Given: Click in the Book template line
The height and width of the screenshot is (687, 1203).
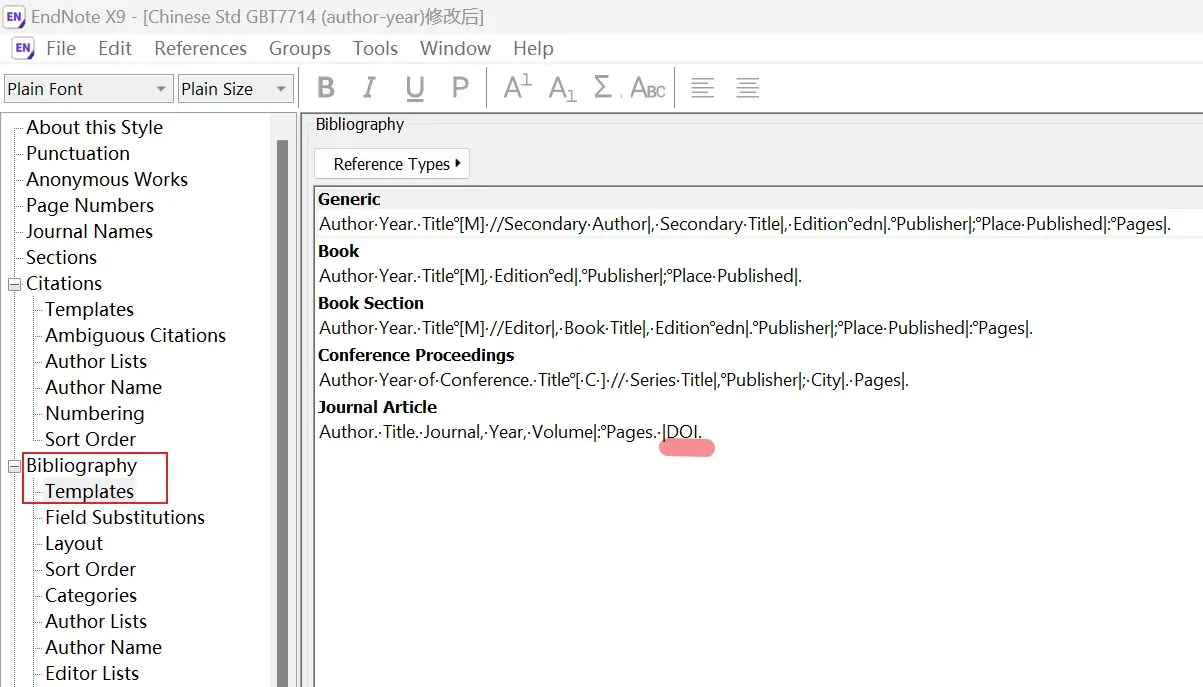Looking at the screenshot, I should pos(560,276).
